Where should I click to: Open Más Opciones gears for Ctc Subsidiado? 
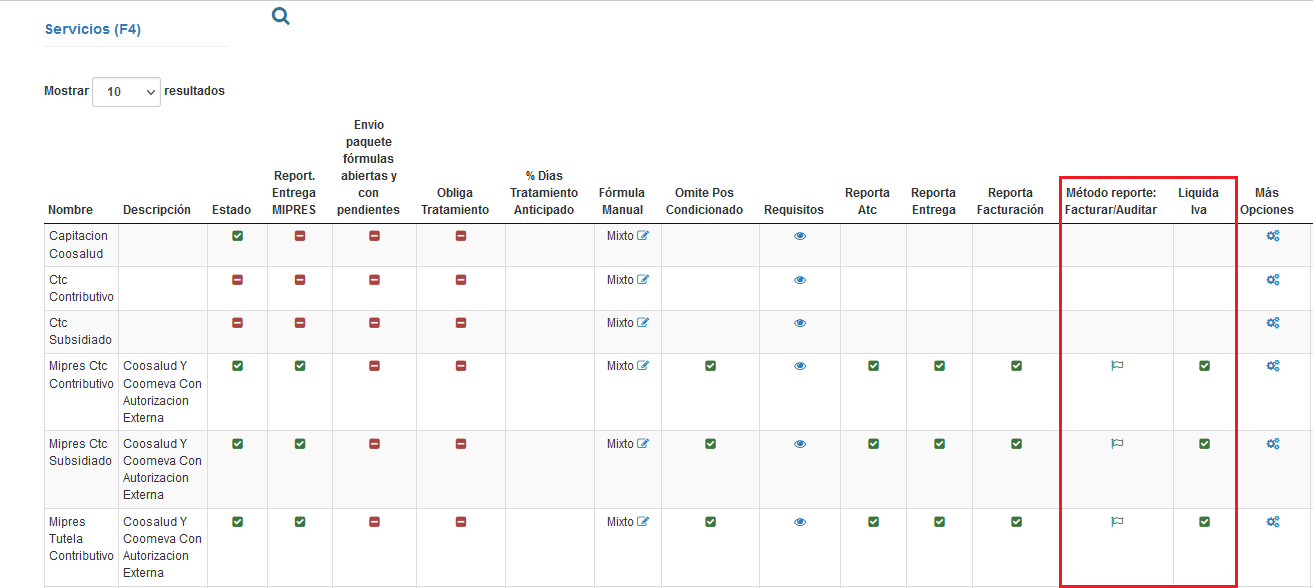pos(1273,323)
